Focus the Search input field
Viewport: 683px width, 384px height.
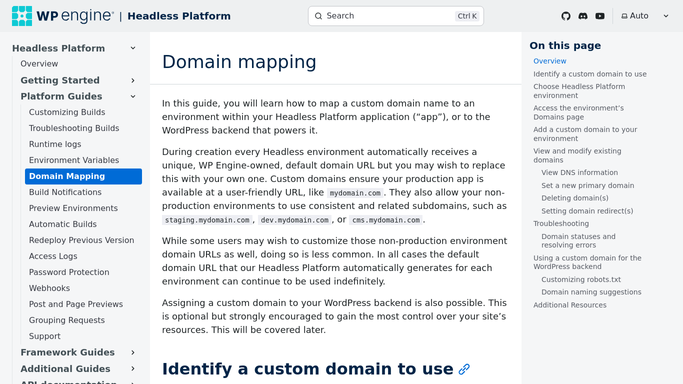pos(396,16)
